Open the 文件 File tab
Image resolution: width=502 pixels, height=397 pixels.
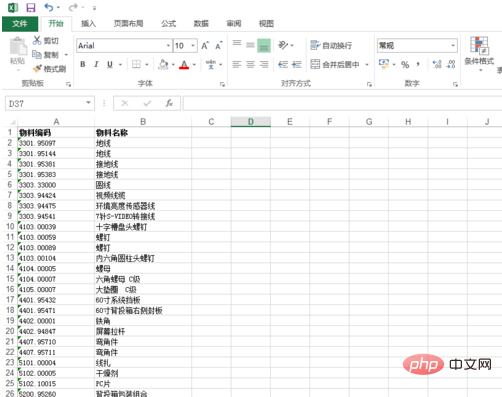20,24
